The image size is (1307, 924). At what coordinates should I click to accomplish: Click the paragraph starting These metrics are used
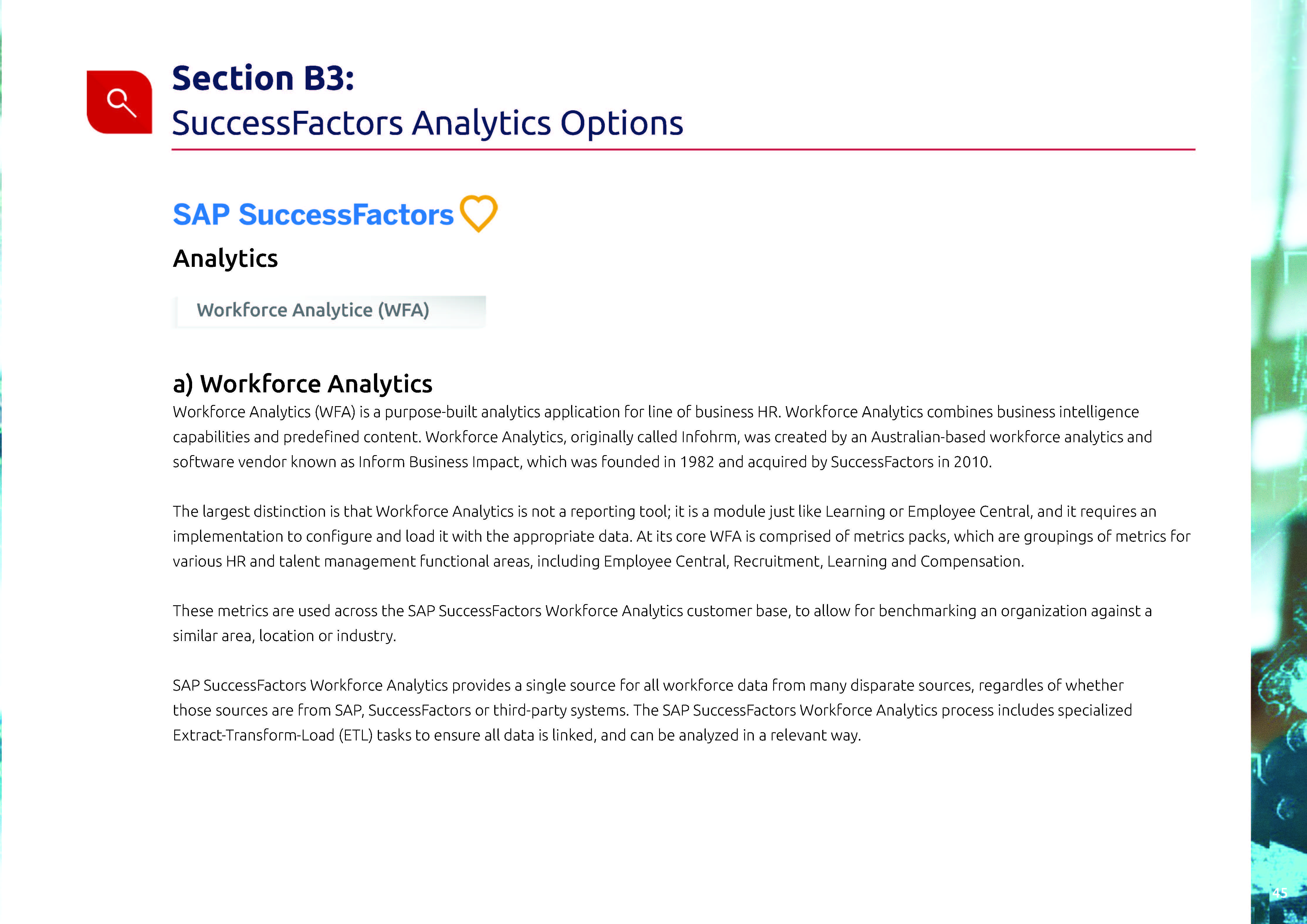(662, 623)
